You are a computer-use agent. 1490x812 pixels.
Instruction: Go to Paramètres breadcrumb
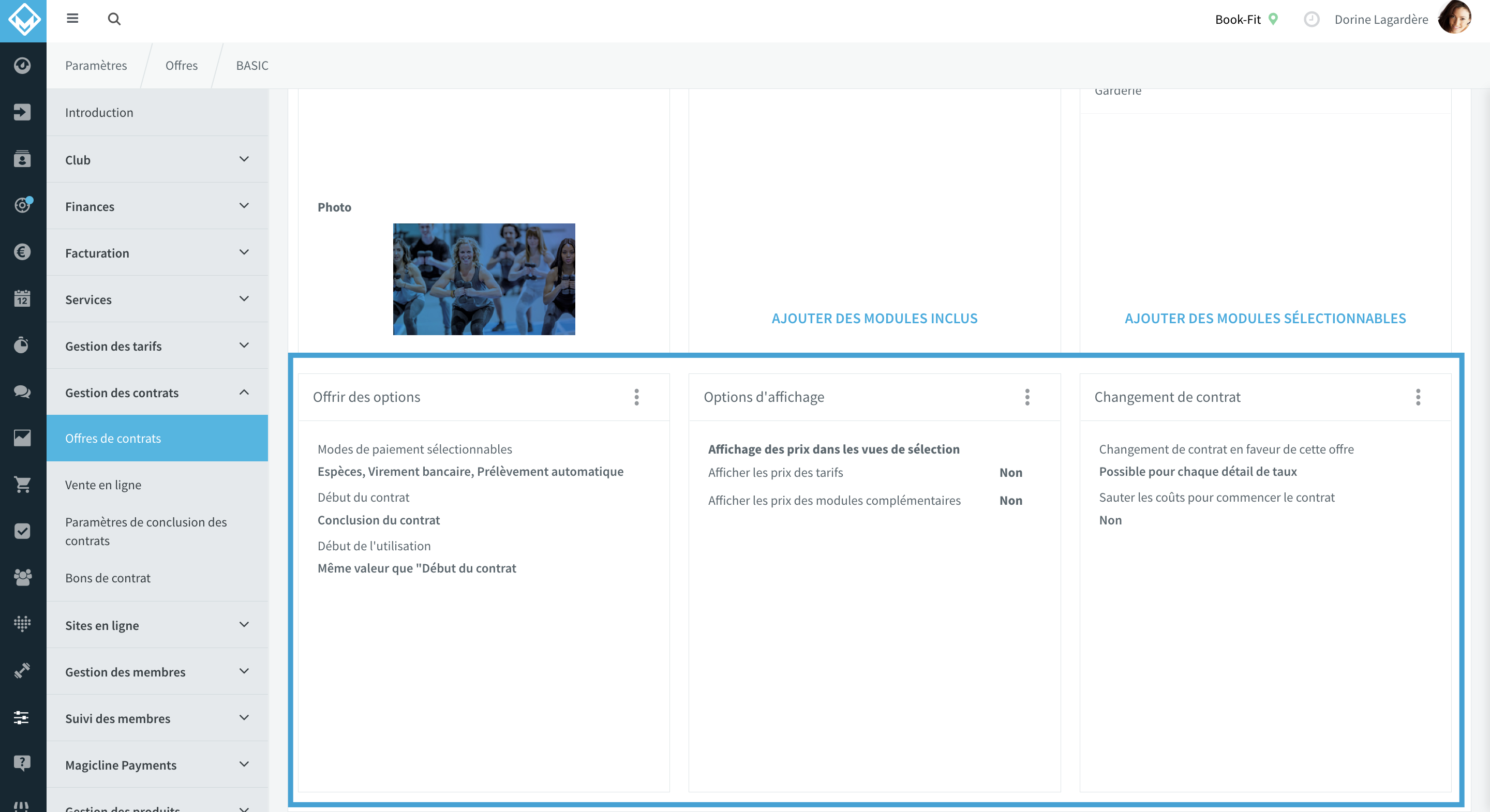96,65
